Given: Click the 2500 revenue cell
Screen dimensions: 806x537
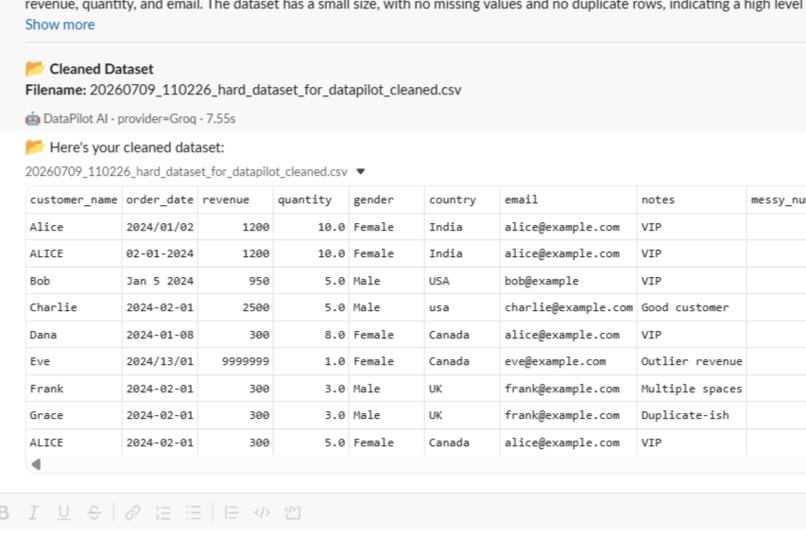Looking at the screenshot, I should pos(236,307).
